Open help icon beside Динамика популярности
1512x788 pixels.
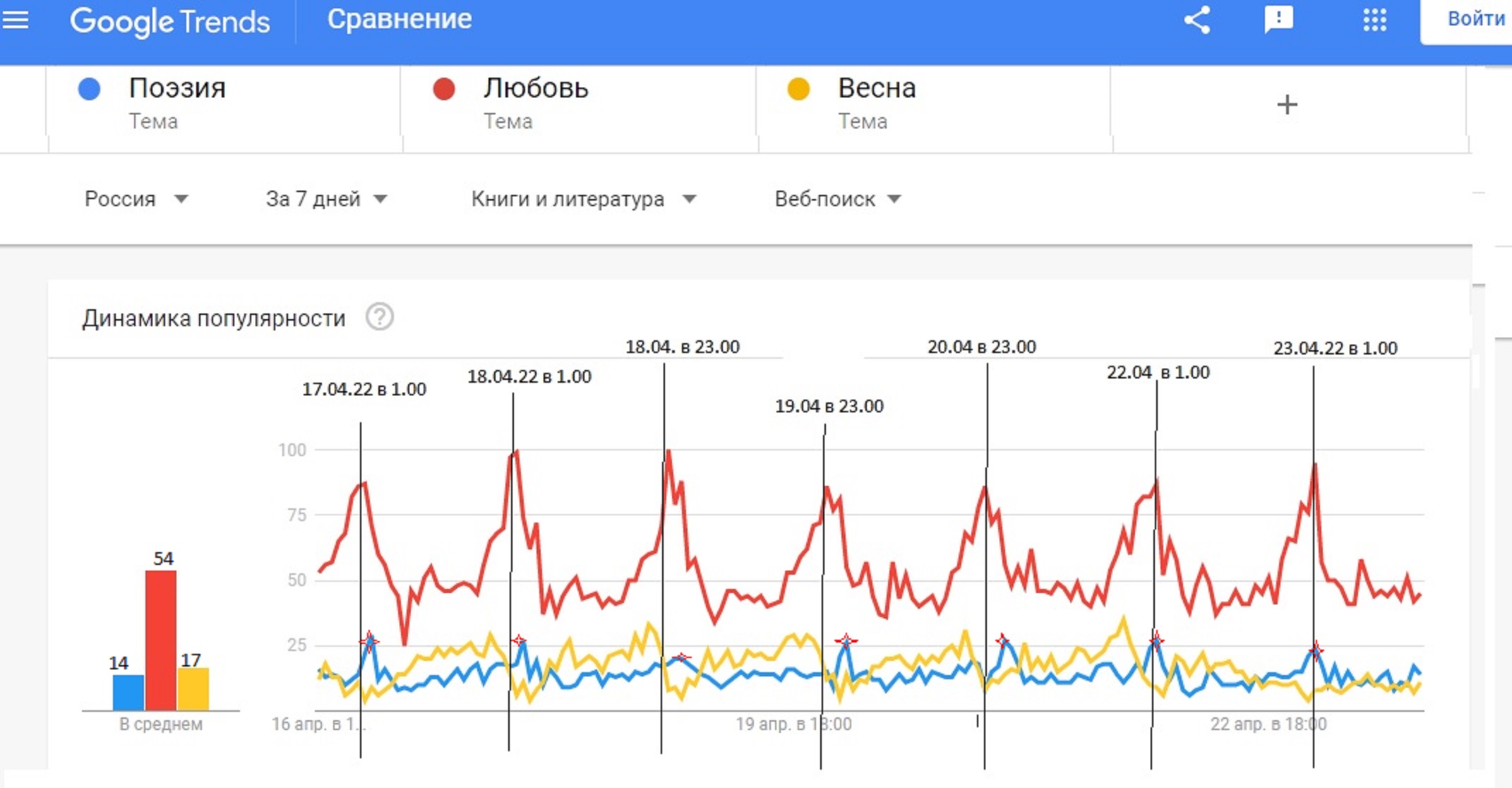[379, 317]
